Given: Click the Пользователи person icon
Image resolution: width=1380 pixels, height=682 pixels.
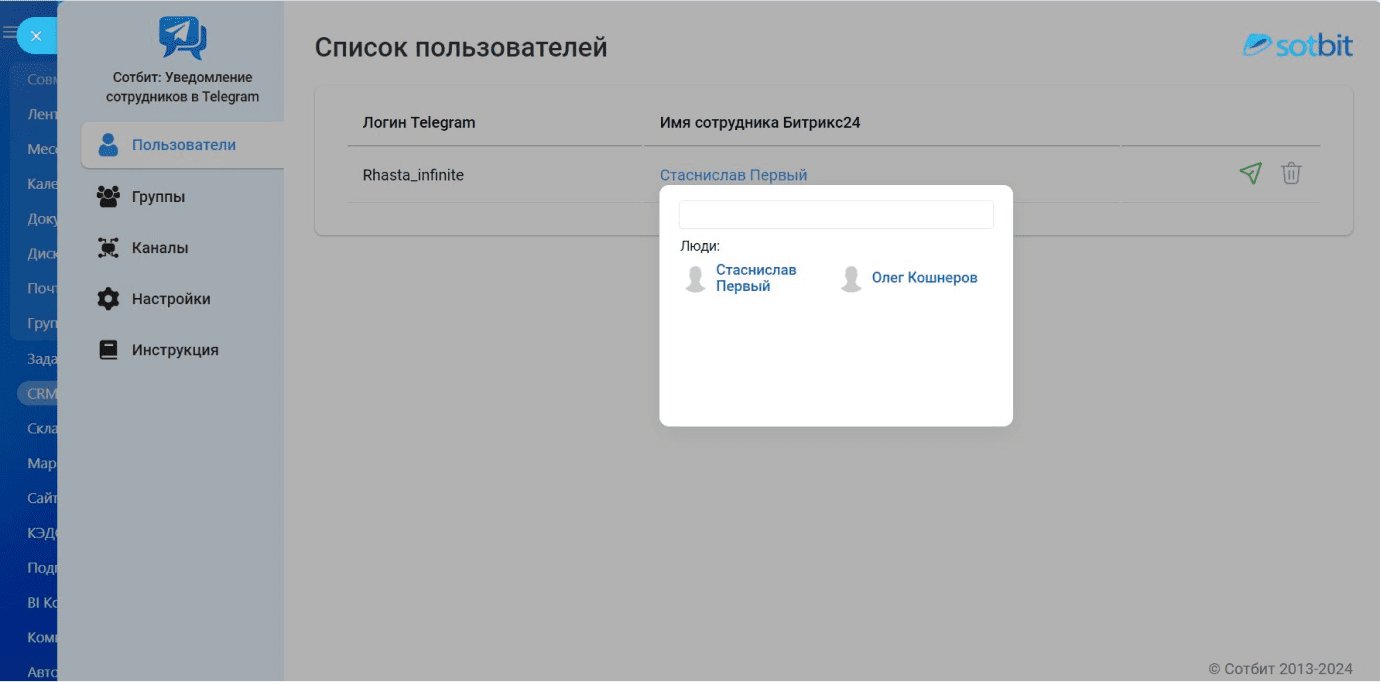Looking at the screenshot, I should click(x=108, y=145).
